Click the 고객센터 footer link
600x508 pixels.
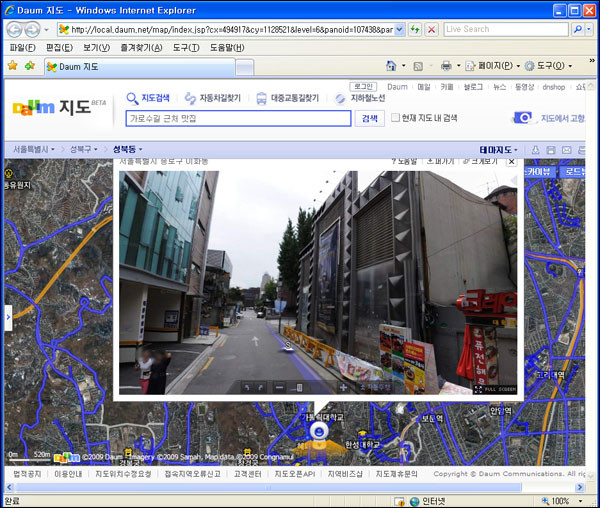[x=248, y=474]
